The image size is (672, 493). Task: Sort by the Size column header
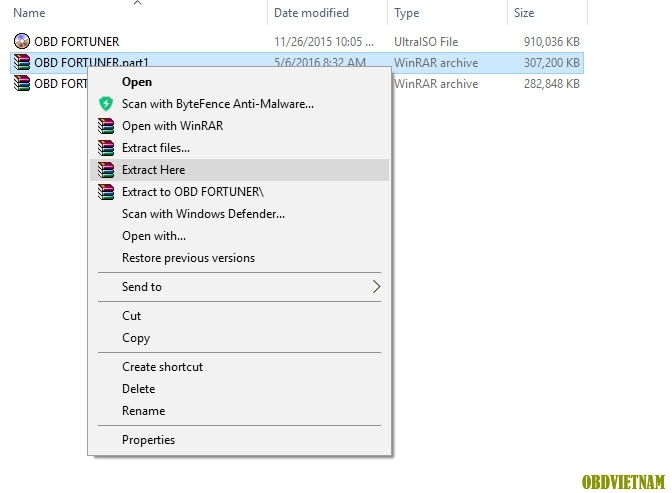(524, 12)
